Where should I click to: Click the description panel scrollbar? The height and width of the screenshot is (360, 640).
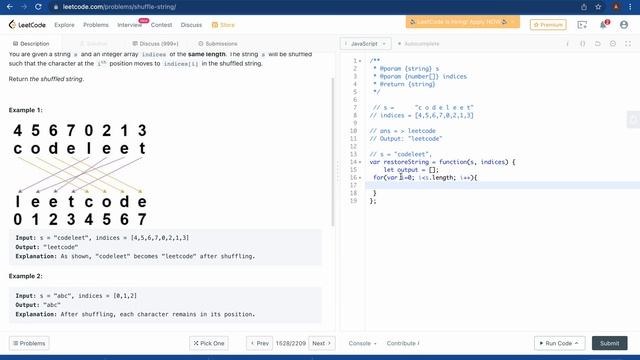tap(333, 151)
